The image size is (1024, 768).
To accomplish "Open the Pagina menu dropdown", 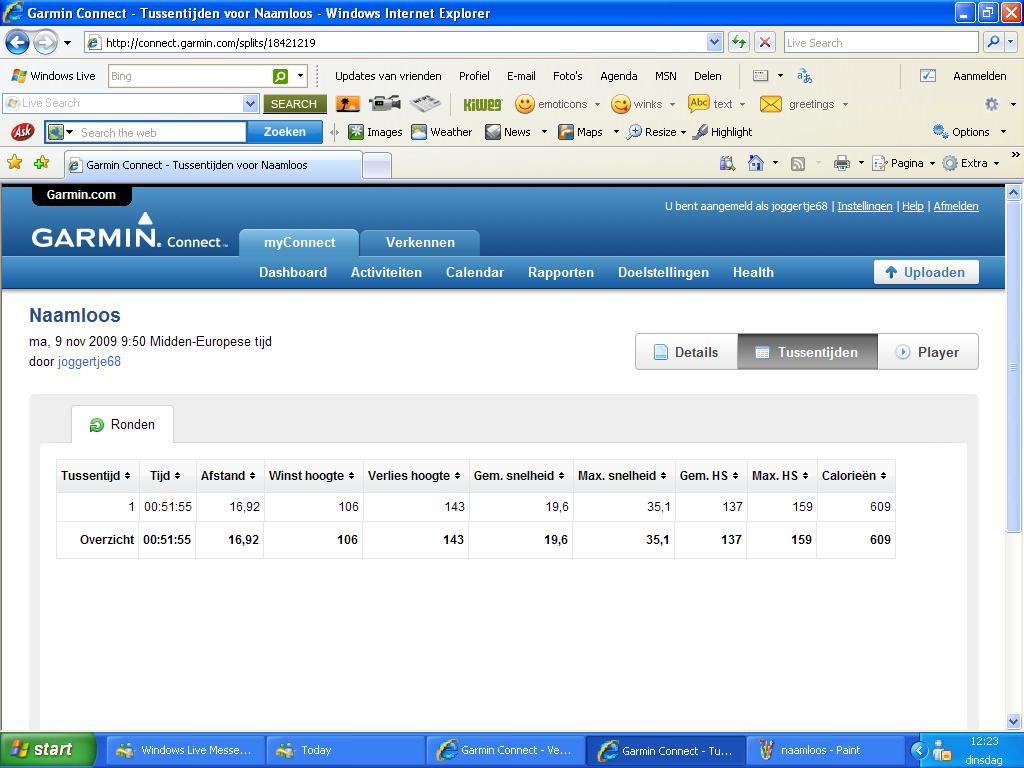I will pyautogui.click(x=931, y=163).
